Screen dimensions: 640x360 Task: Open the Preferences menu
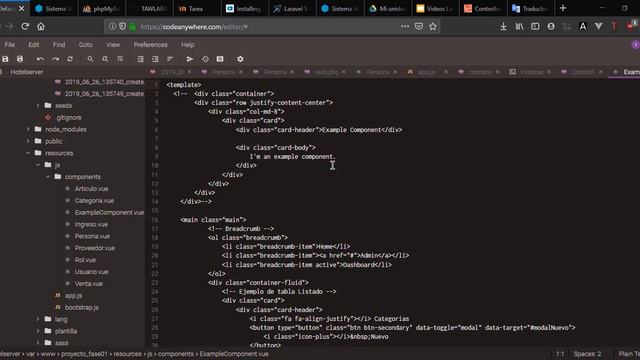pyautogui.click(x=151, y=45)
